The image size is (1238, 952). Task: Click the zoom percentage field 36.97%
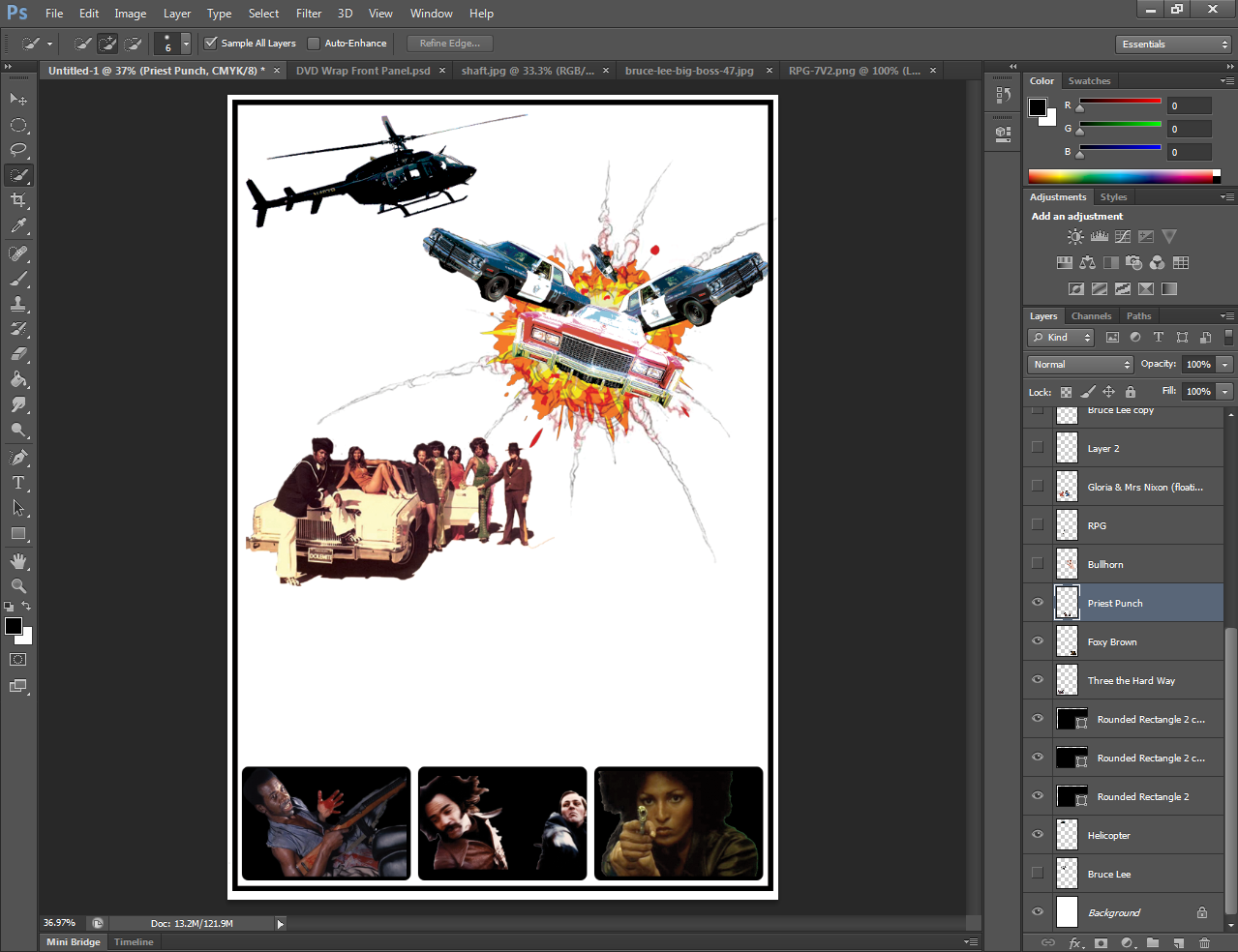(x=60, y=923)
